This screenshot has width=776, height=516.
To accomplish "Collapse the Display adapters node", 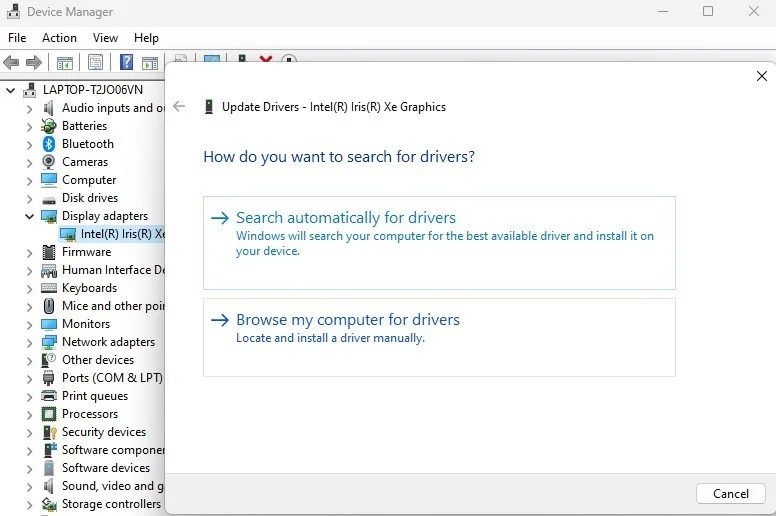I will (x=29, y=216).
